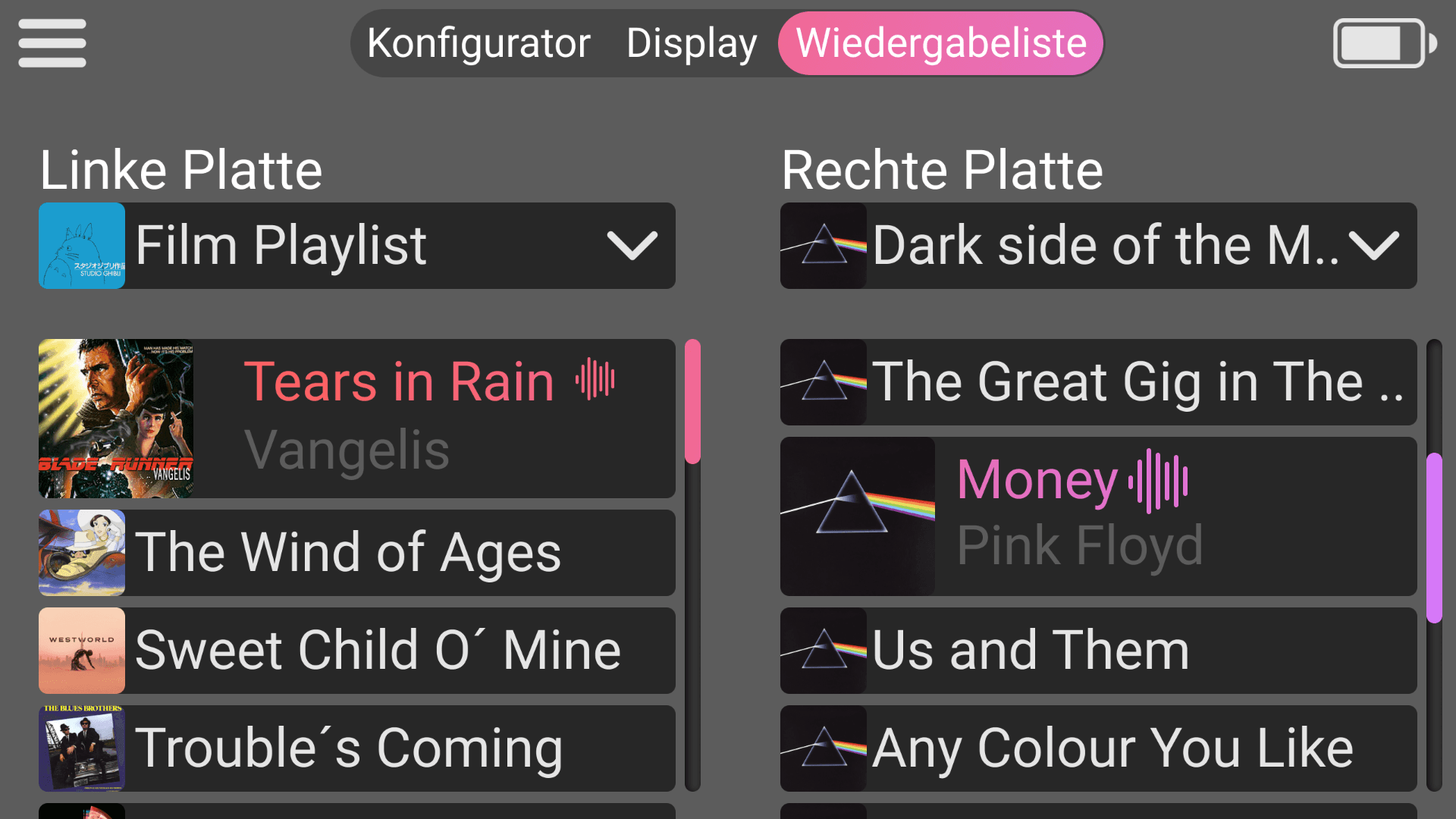The width and height of the screenshot is (1456, 819).
Task: Select the Wiedergabeliste tab
Action: (941, 43)
